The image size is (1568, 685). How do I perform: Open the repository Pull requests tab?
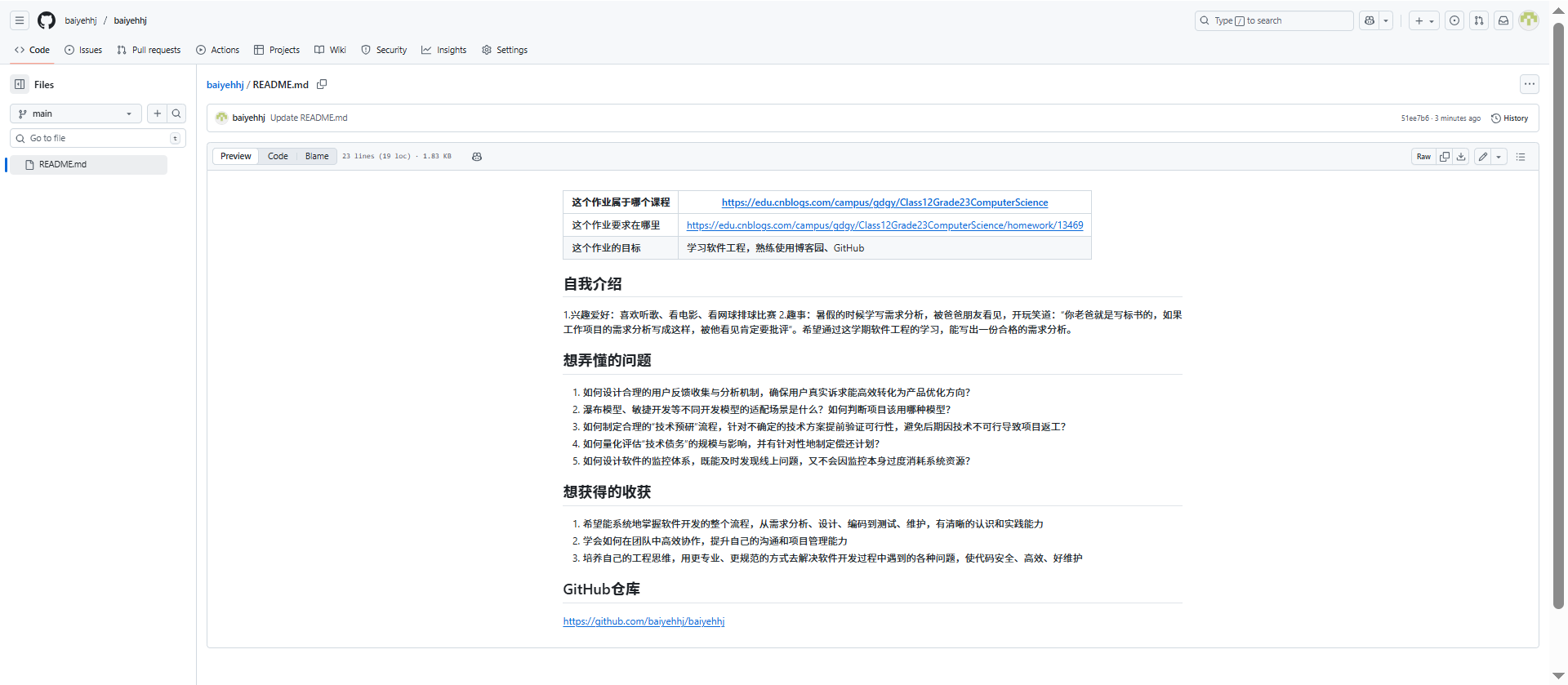coord(149,50)
